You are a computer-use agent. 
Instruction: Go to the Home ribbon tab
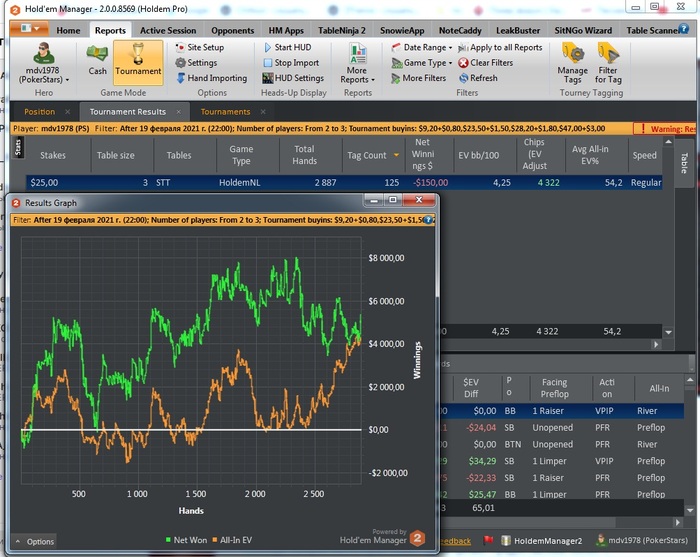tap(68, 30)
